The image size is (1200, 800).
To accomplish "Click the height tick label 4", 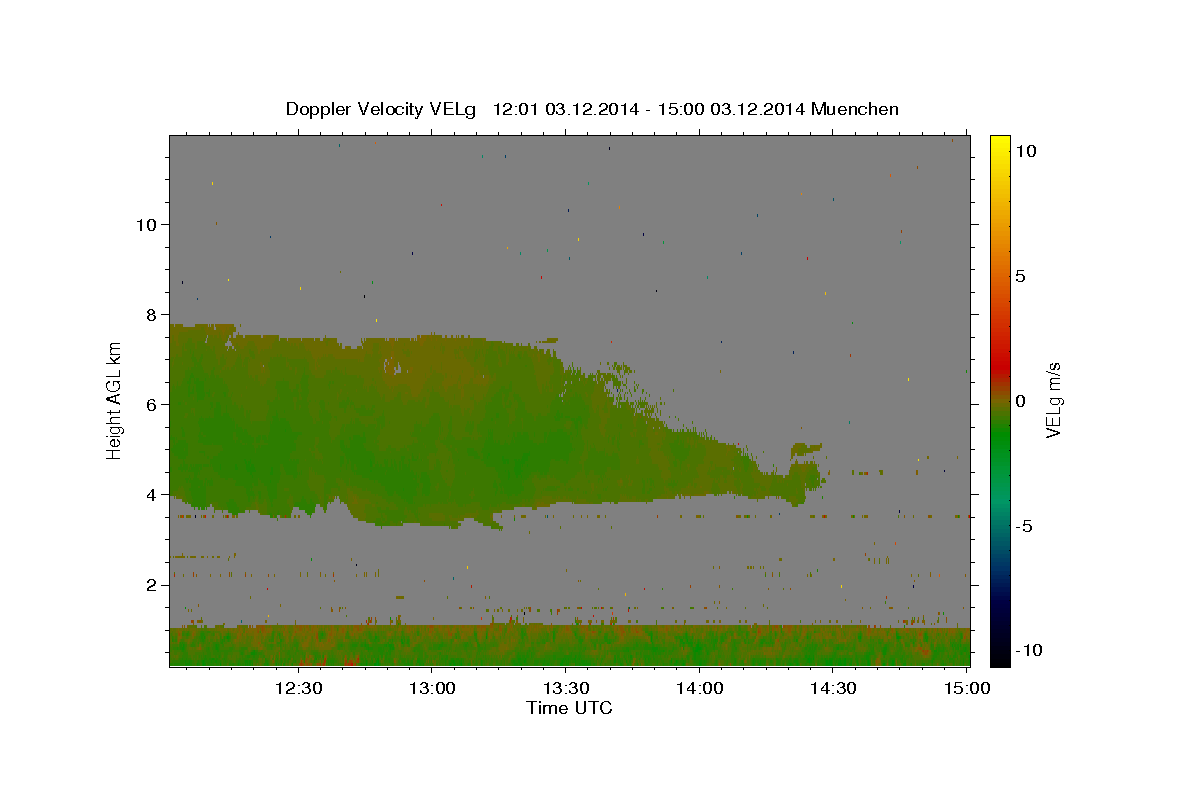I will (x=152, y=494).
